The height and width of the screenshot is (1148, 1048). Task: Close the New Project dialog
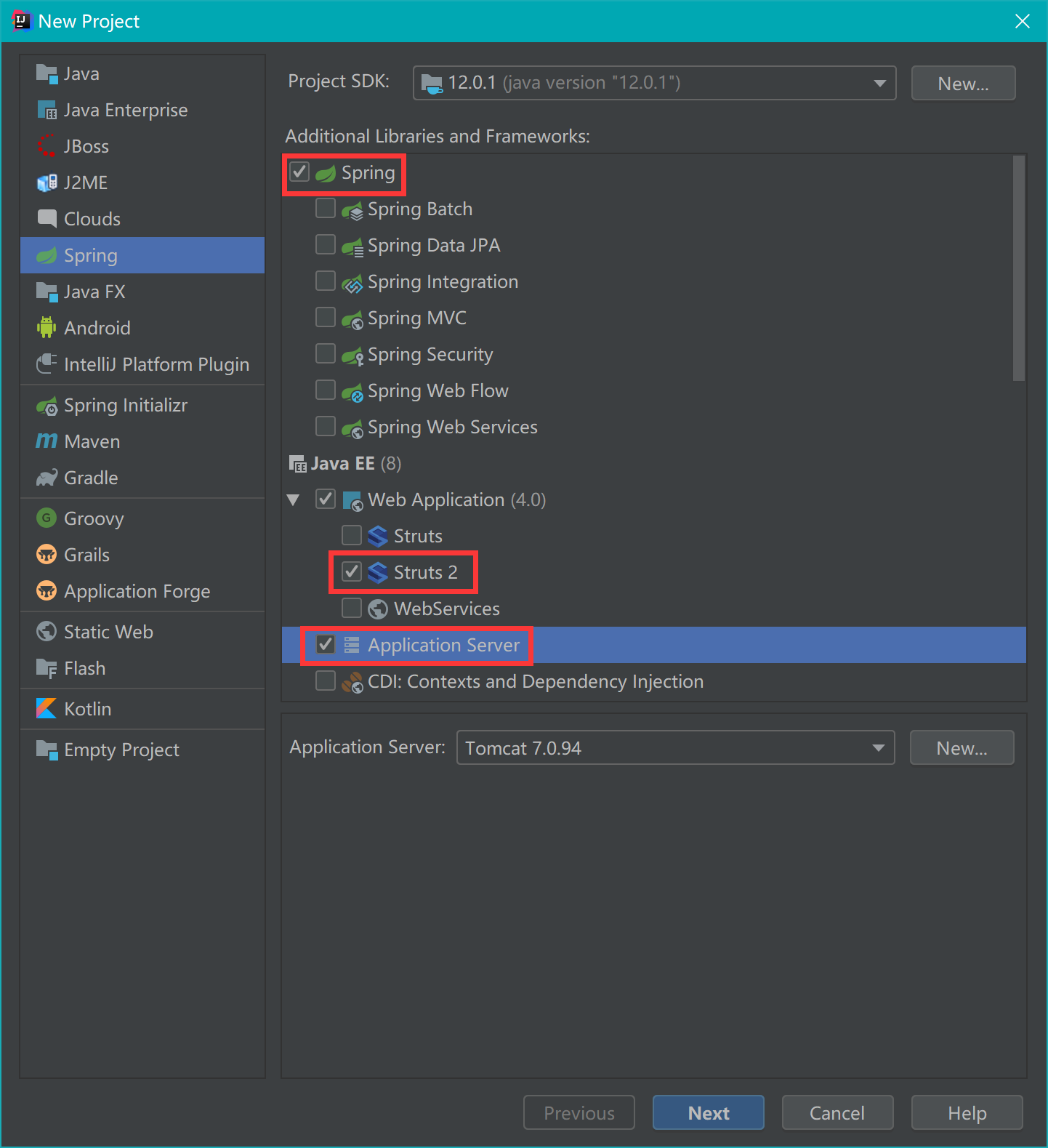(x=1023, y=21)
